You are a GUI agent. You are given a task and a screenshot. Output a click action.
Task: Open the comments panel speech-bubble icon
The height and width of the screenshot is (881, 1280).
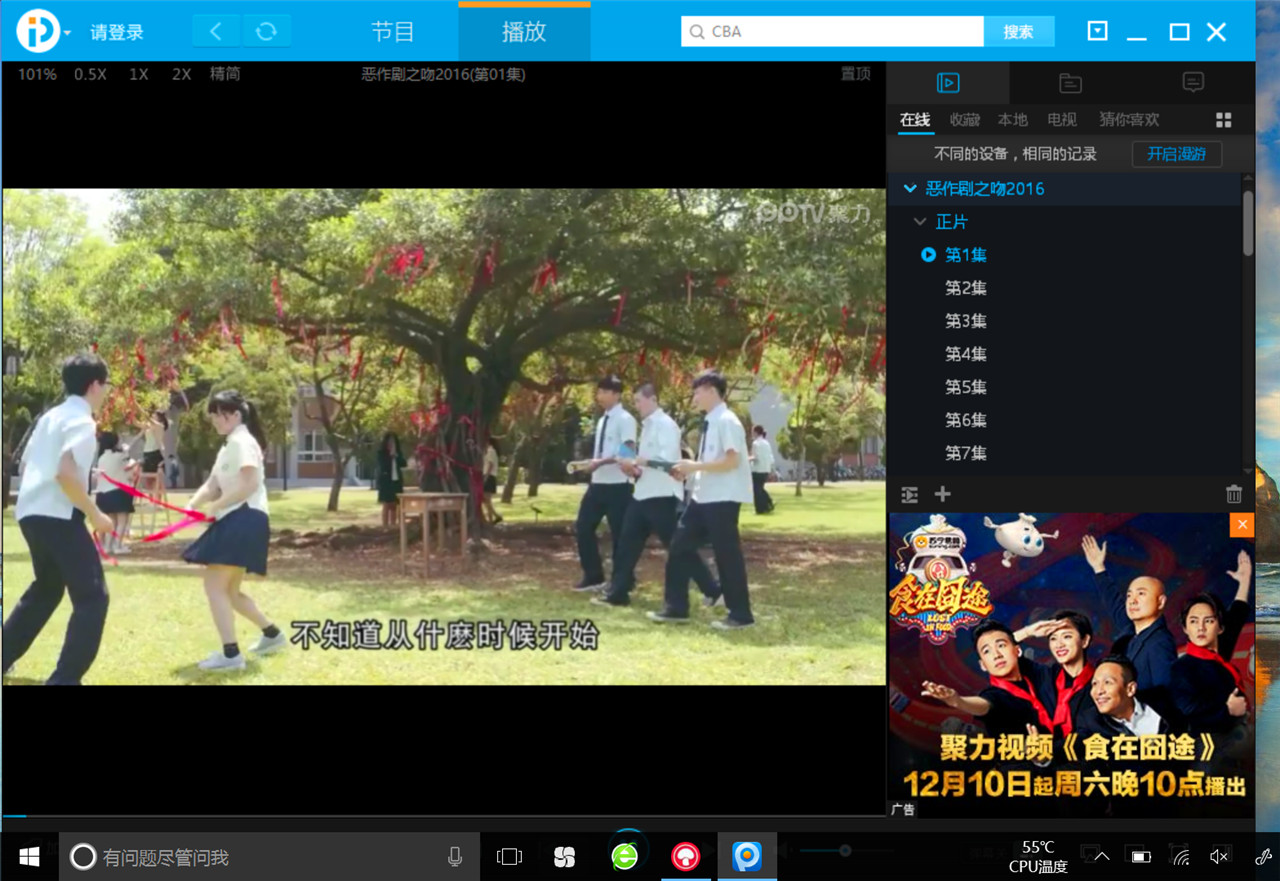pos(1193,83)
